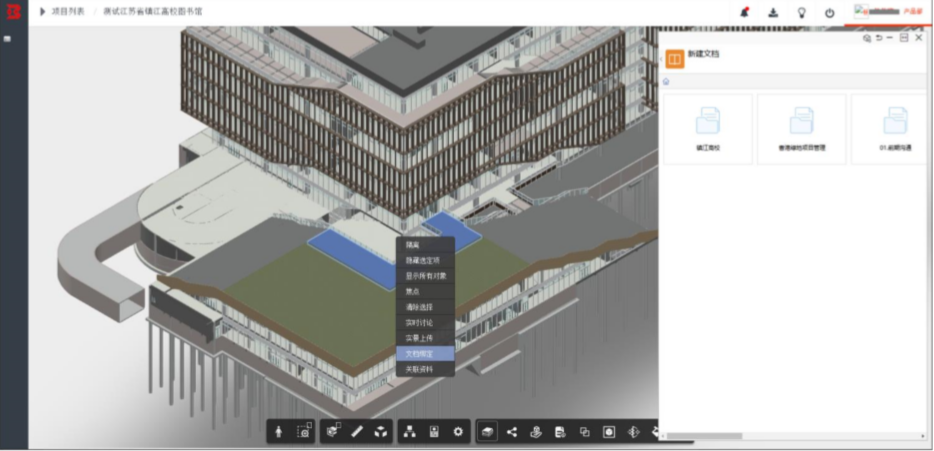Screen dimensions: 934x451
Task: Click 项目列表 breadcrumb link
Action: tap(67, 11)
